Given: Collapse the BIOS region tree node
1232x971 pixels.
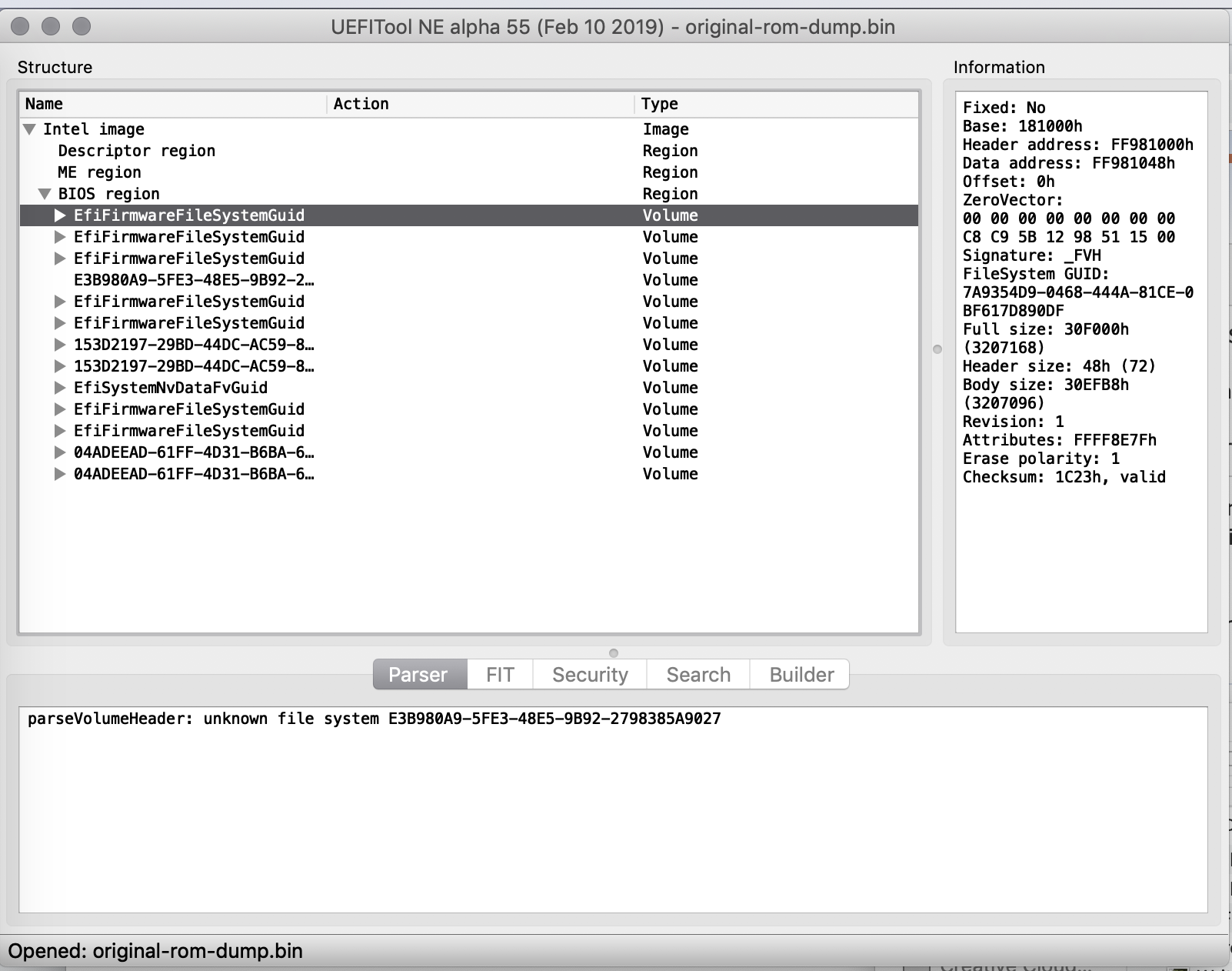Looking at the screenshot, I should pos(45,194).
